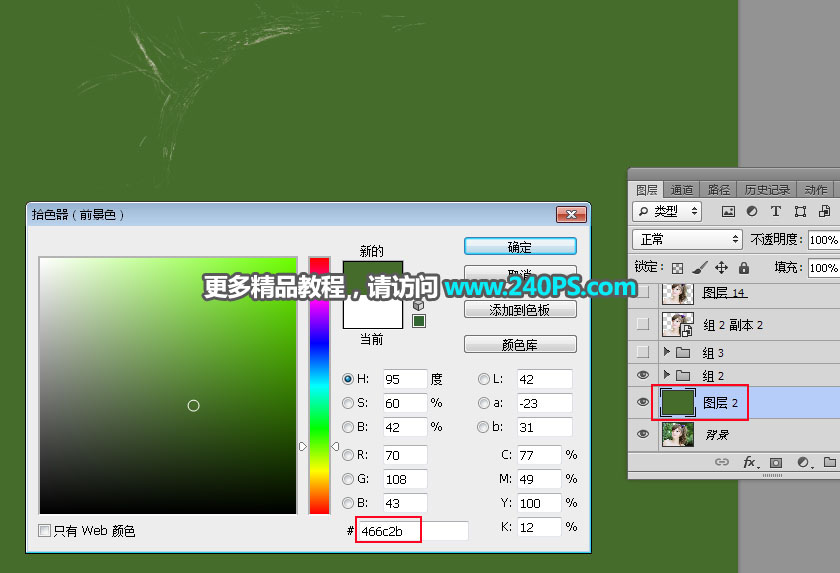Image resolution: width=840 pixels, height=573 pixels.
Task: Click the pixel layer filter icon
Action: 728,212
